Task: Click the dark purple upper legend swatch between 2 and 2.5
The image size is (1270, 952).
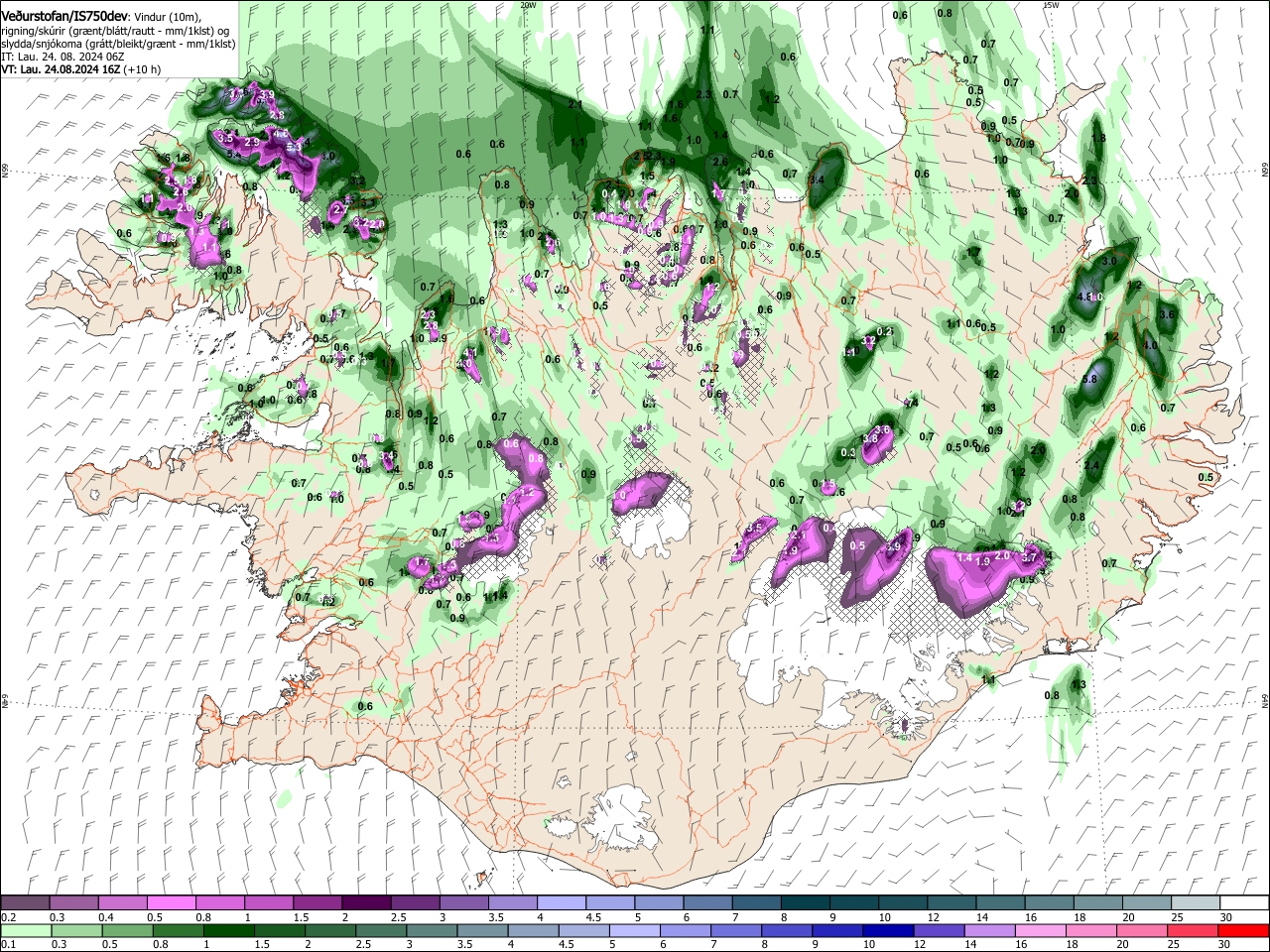Action: [x=366, y=903]
